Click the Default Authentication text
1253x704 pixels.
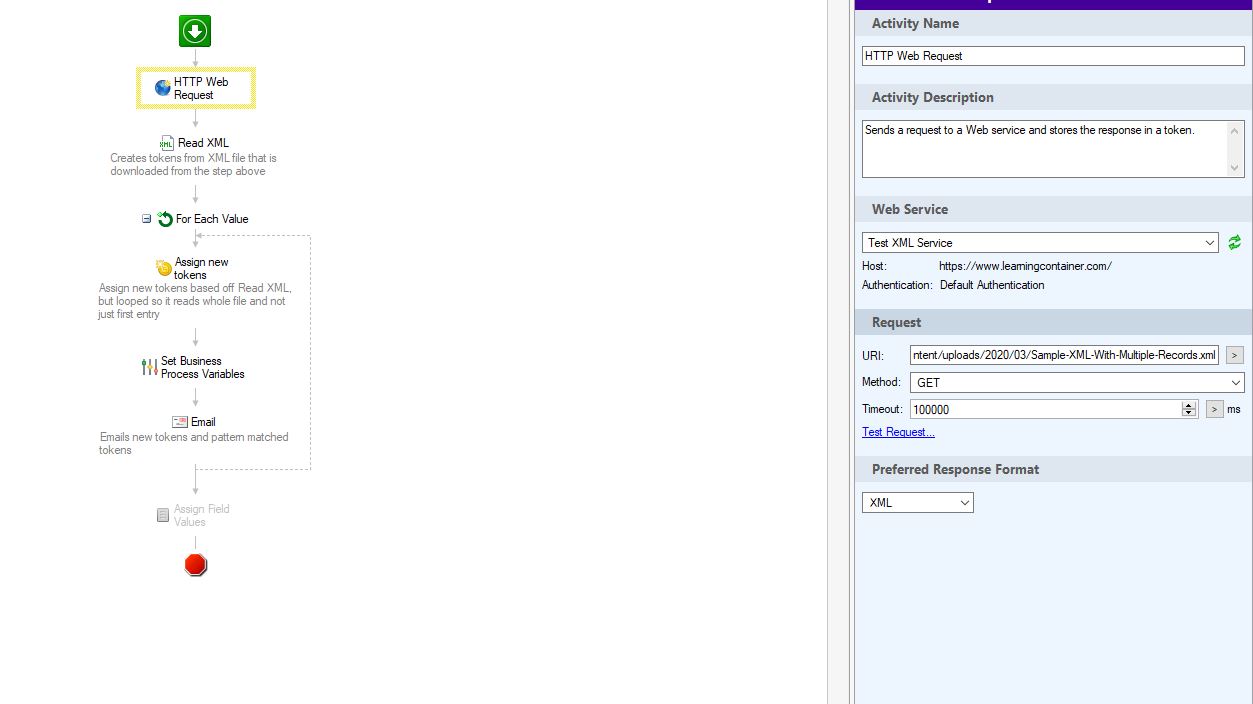point(992,285)
